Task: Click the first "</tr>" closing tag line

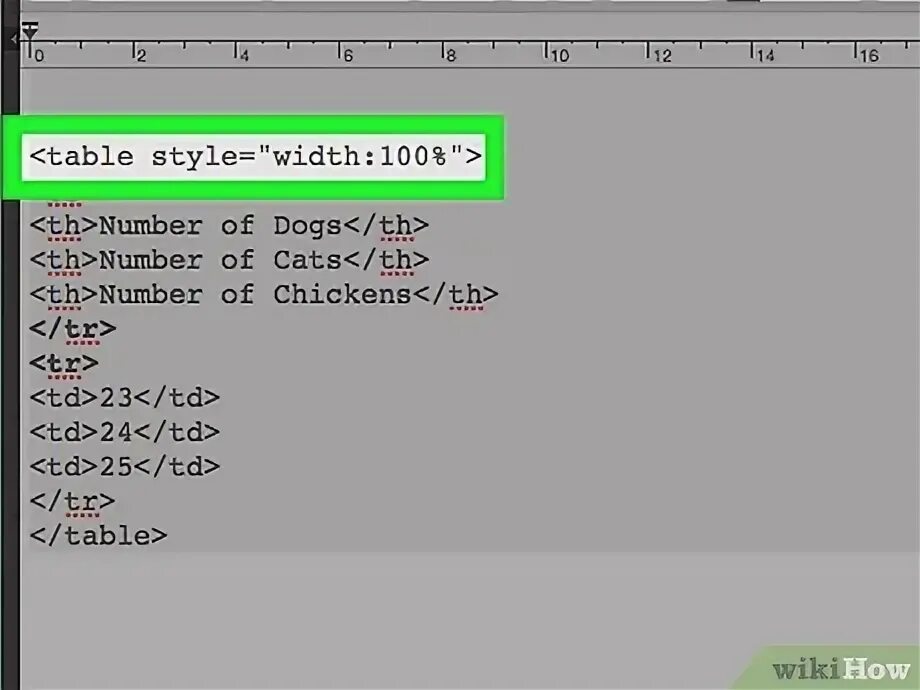Action: pos(73,328)
